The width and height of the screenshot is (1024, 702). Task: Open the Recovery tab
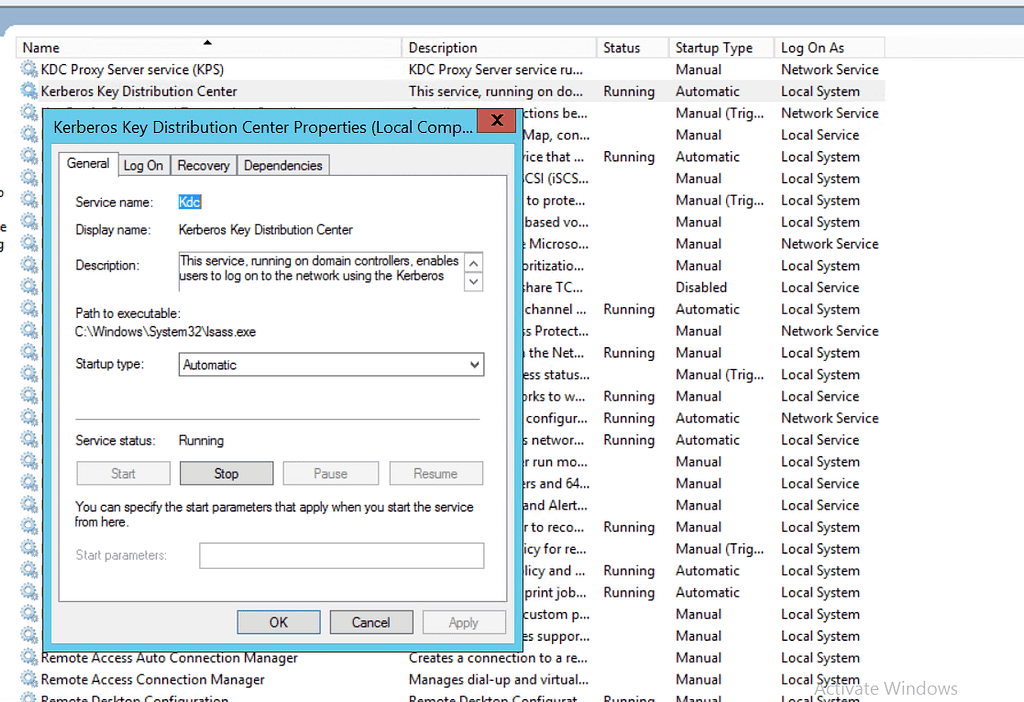click(203, 165)
